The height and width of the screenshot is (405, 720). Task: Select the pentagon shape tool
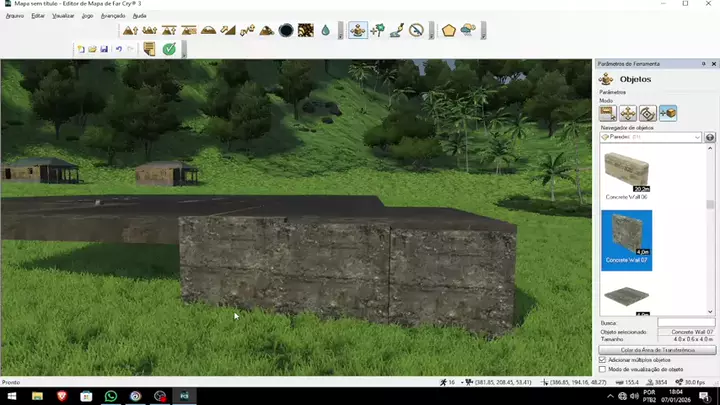pos(448,31)
